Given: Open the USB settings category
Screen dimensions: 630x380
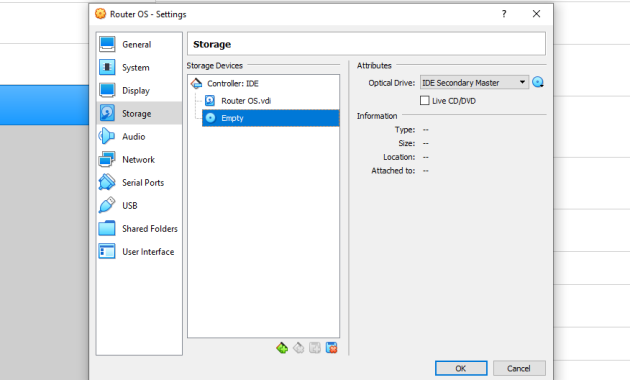Looking at the screenshot, I should (139, 205).
